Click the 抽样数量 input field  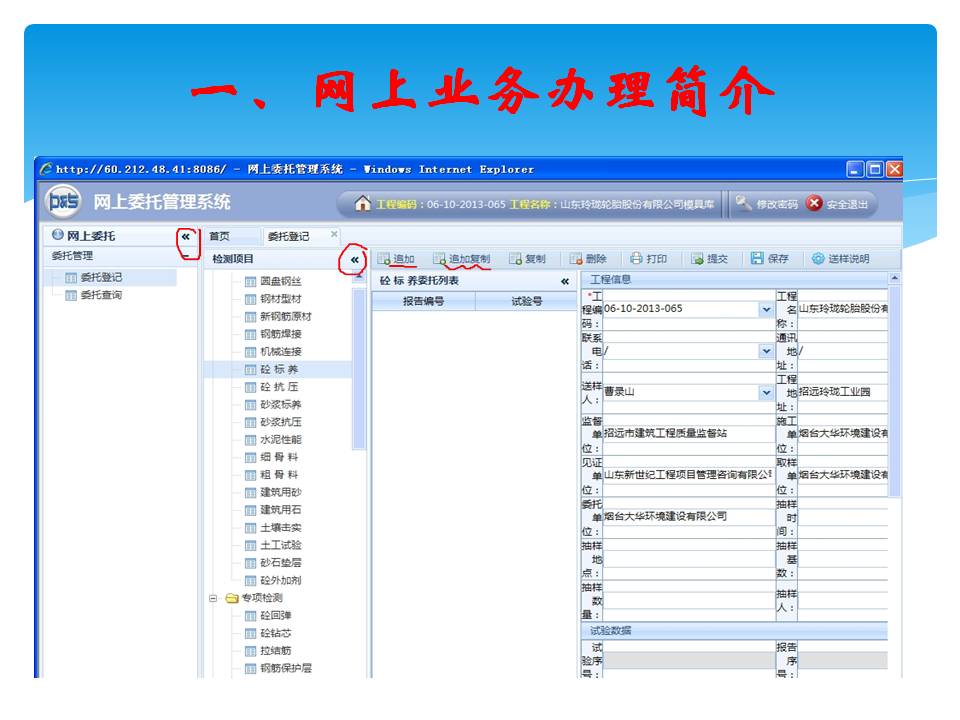(688, 601)
